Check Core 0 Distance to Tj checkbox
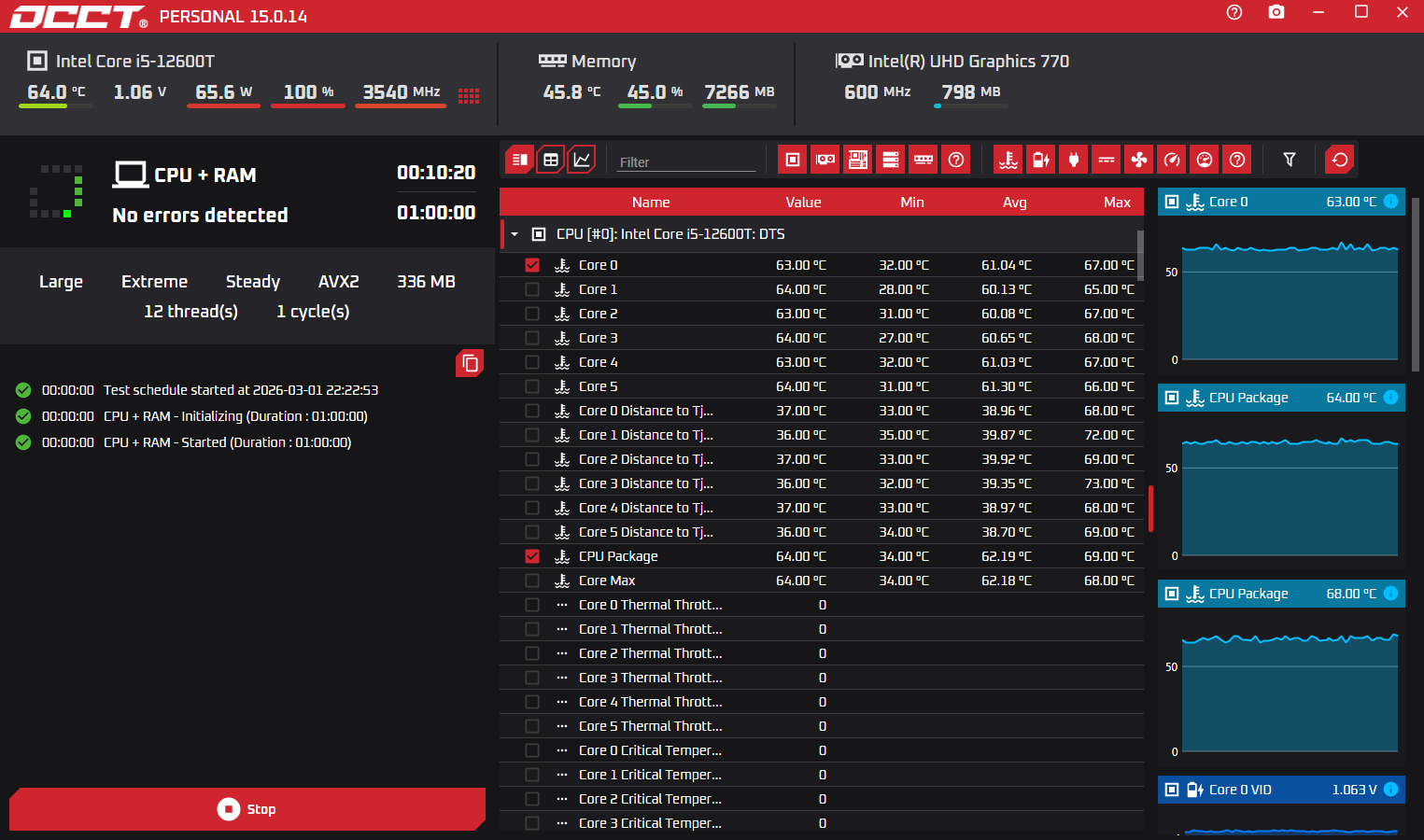1424x840 pixels. point(532,411)
